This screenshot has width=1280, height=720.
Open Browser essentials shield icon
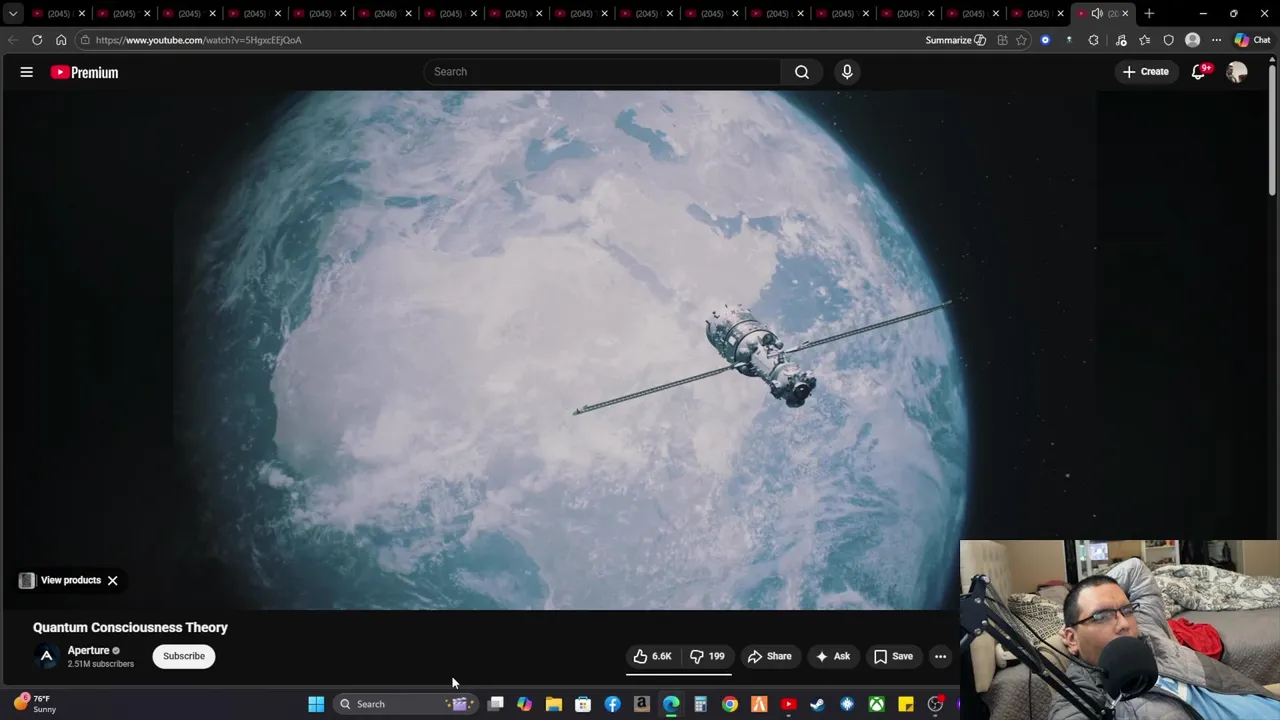[x=1168, y=40]
